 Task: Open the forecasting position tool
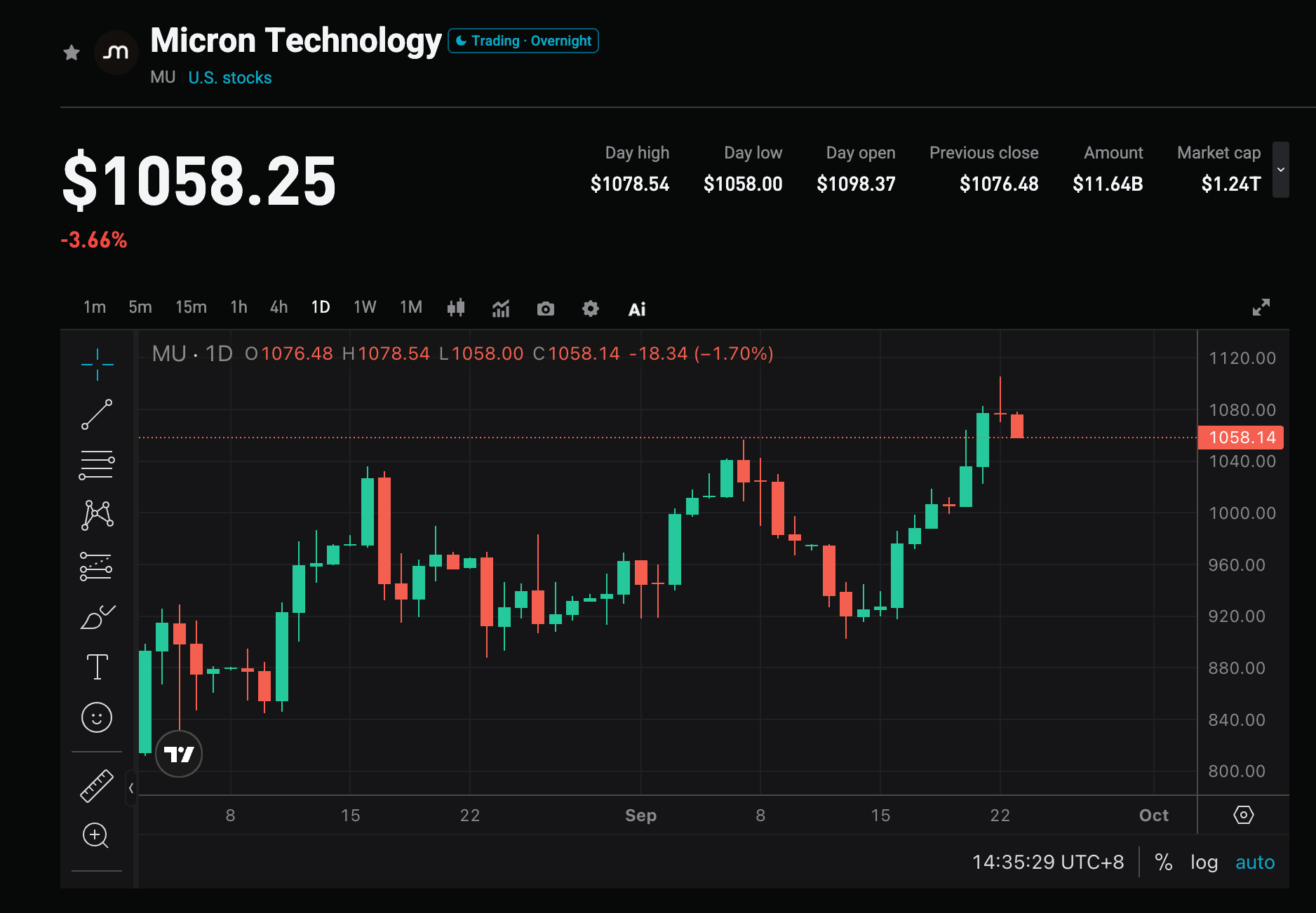(96, 566)
